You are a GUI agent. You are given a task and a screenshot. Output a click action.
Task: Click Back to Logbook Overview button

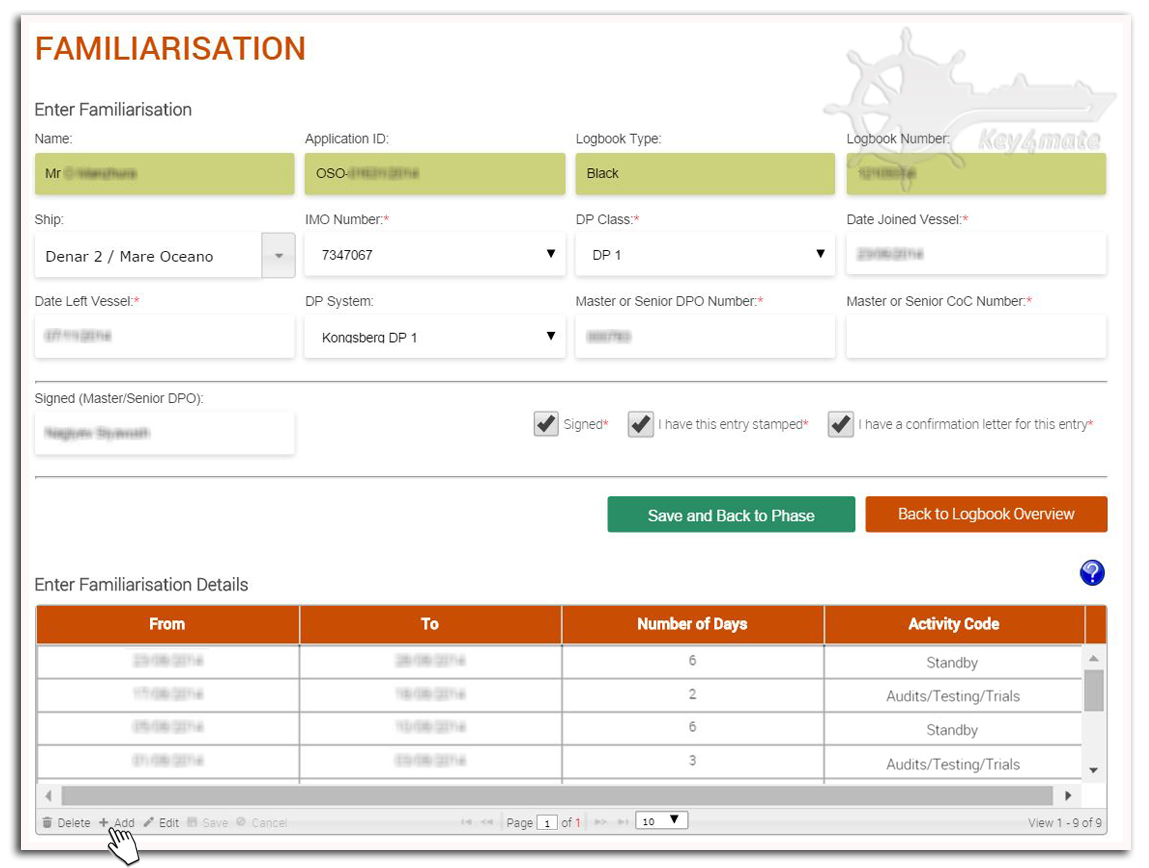[986, 514]
